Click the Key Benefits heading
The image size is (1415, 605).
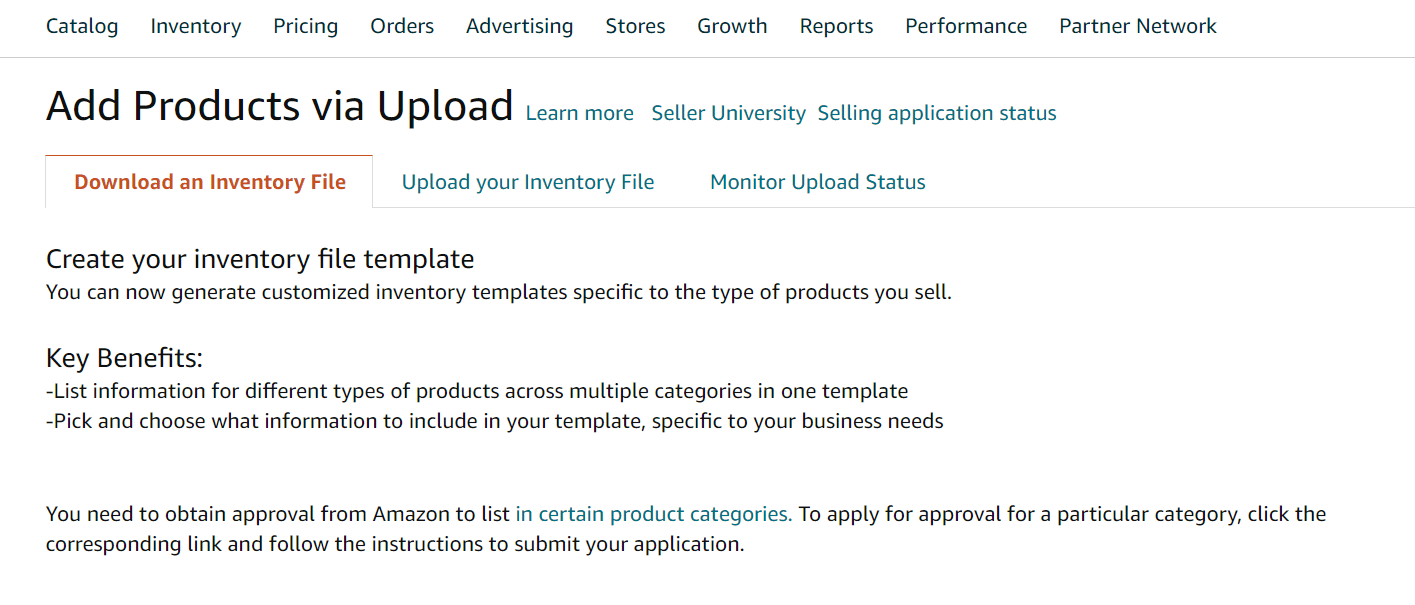click(124, 358)
